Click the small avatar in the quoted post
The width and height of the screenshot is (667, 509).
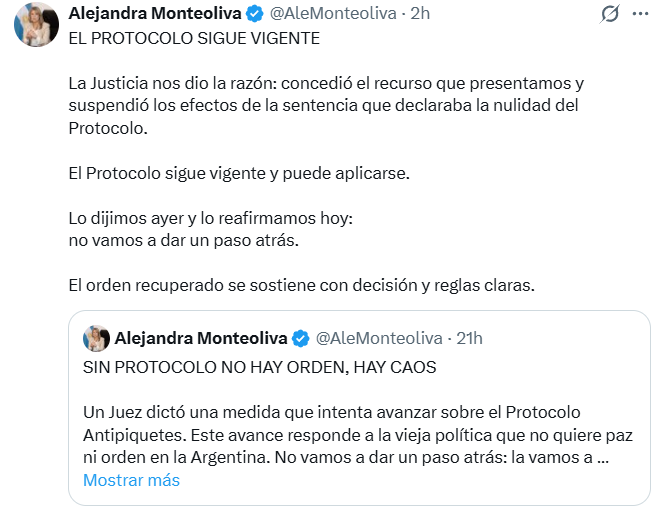point(96,338)
